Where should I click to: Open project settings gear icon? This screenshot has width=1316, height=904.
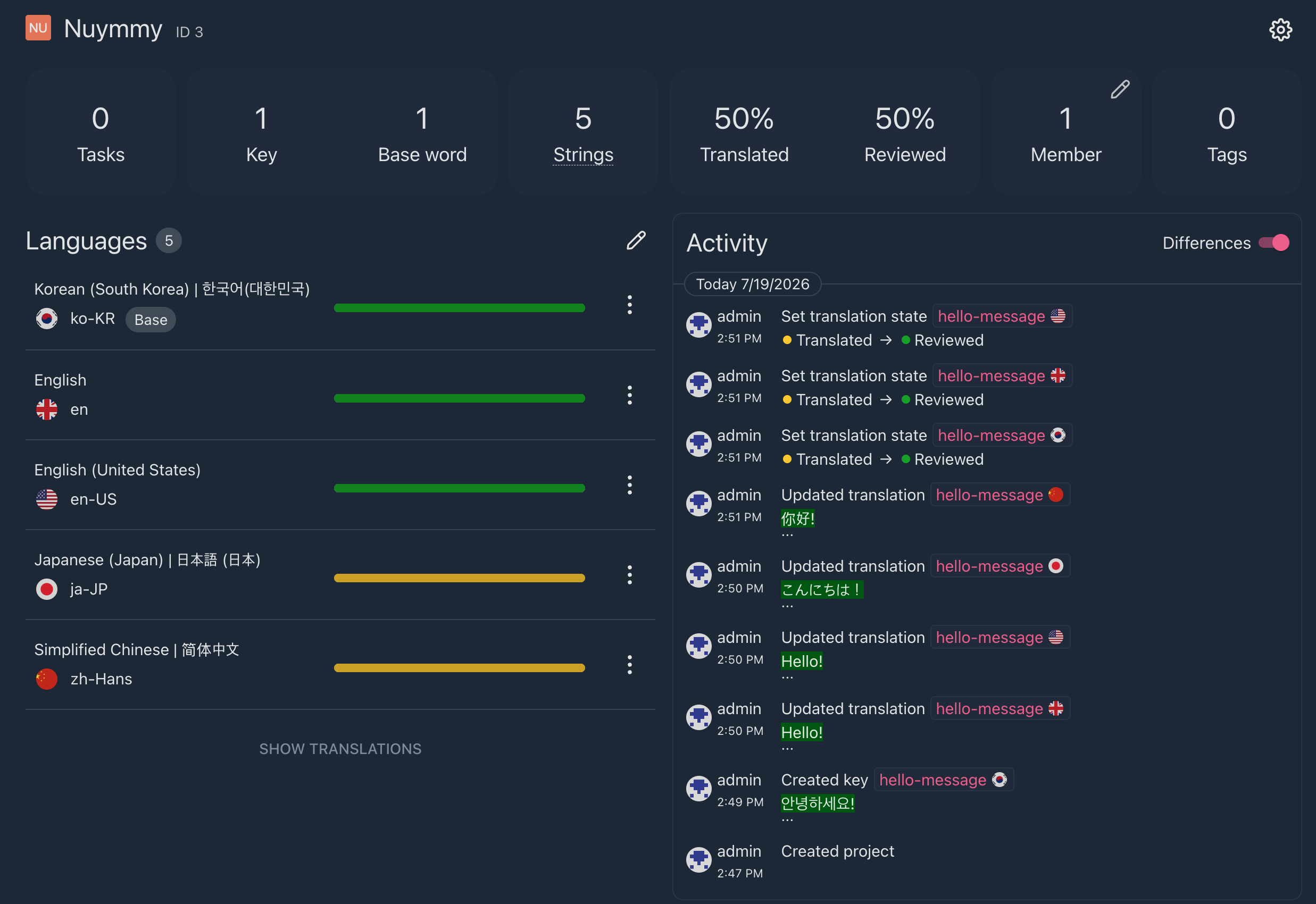1280,29
